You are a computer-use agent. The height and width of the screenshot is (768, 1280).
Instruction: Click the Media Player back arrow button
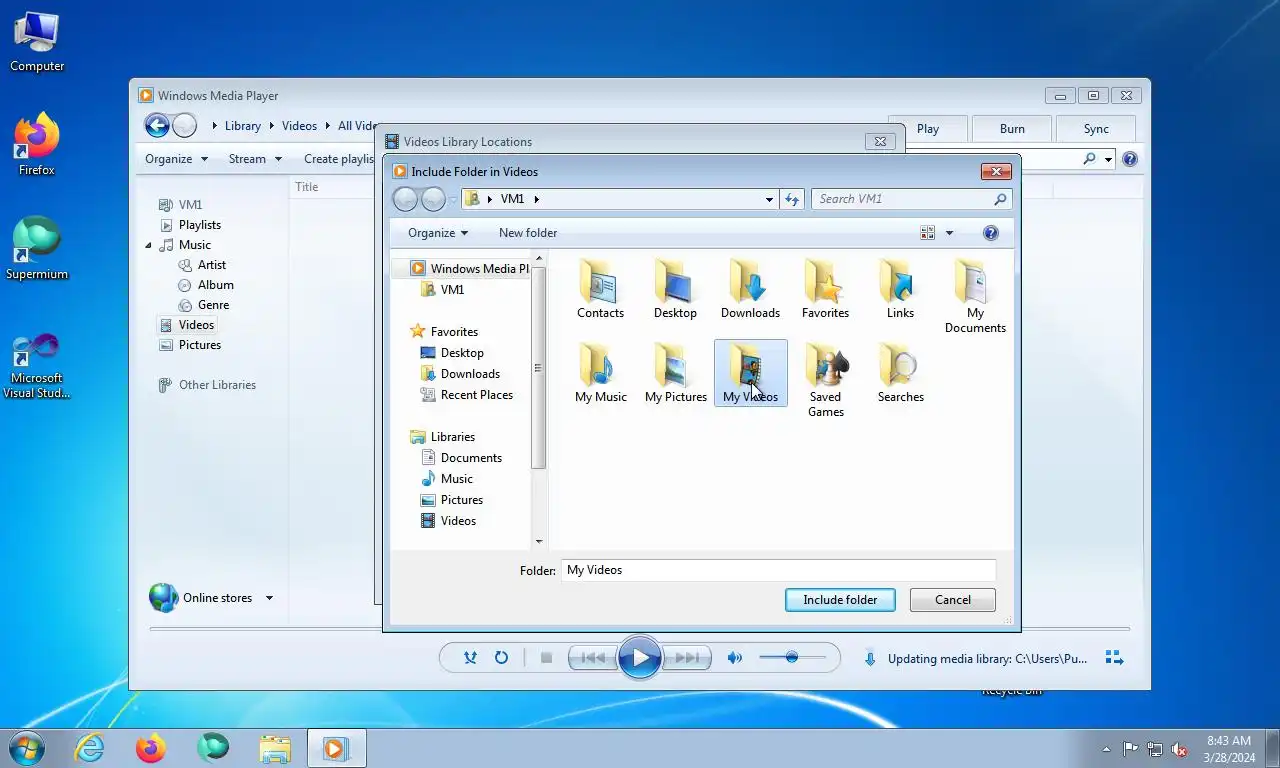(x=157, y=125)
